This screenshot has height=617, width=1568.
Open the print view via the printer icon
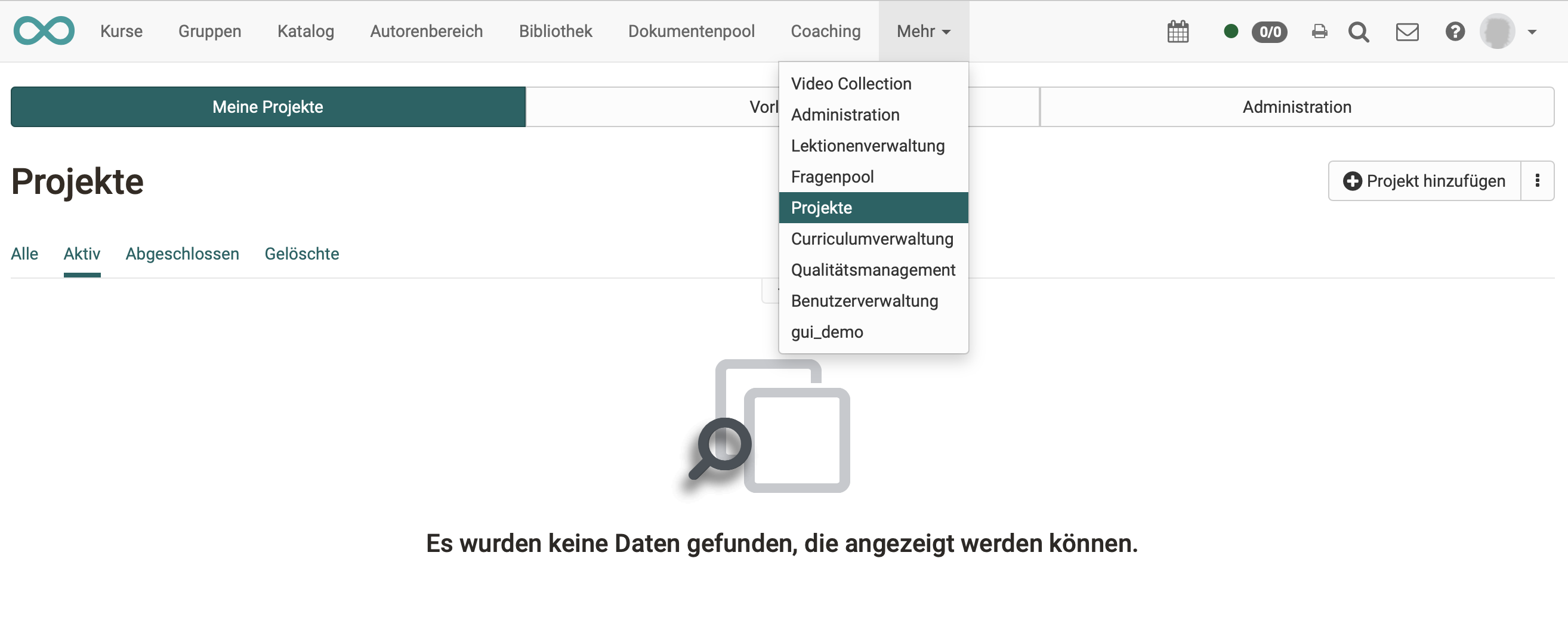[x=1319, y=31]
